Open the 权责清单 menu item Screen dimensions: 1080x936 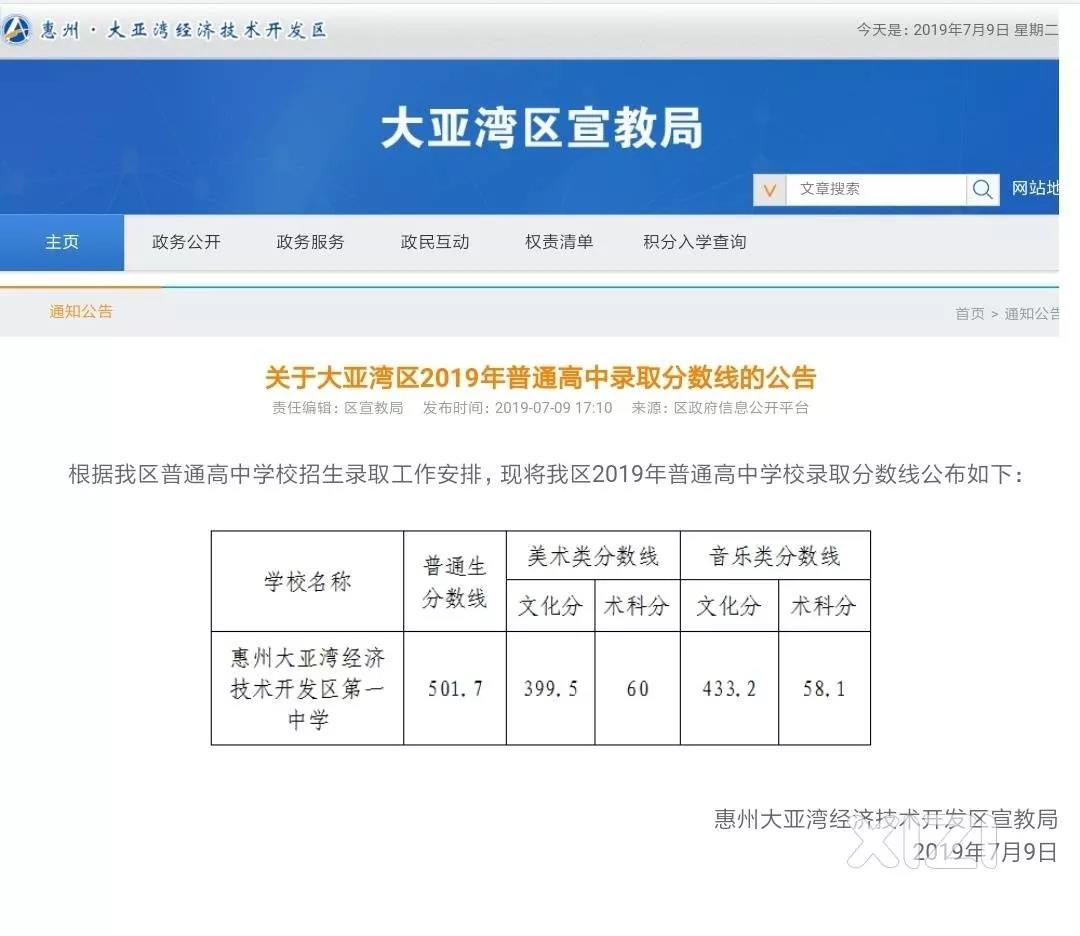[x=559, y=242]
